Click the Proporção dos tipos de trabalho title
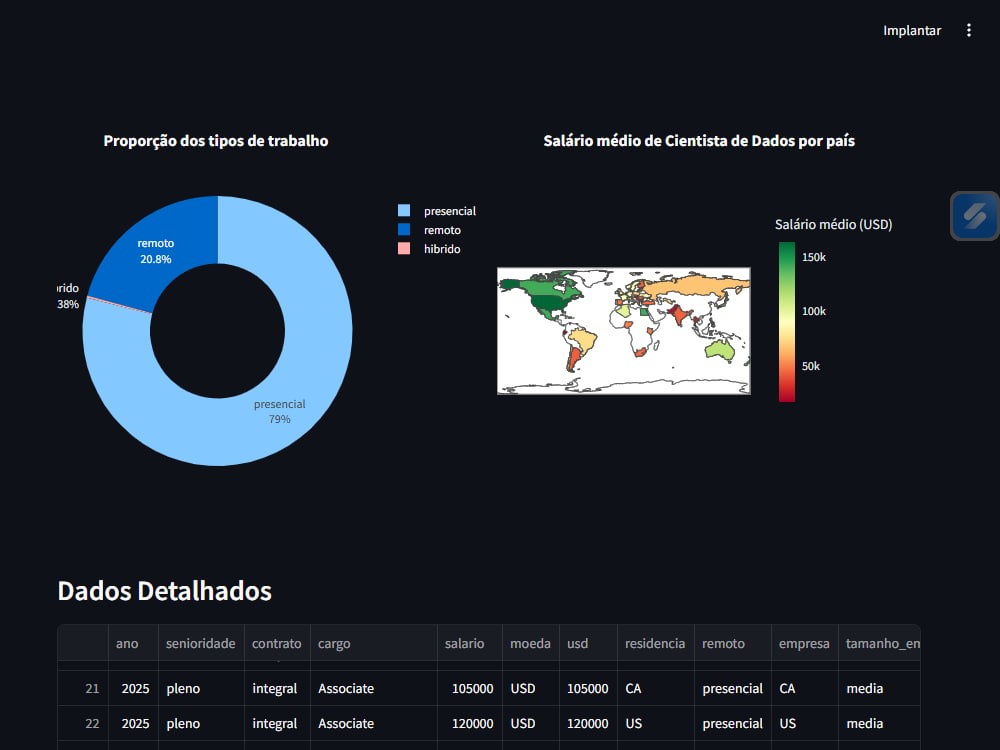The image size is (1000, 750). point(216,141)
